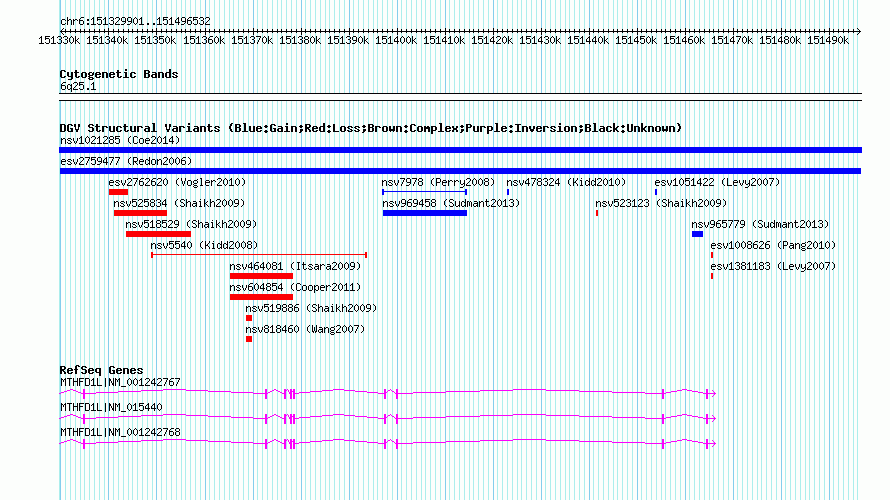Screen dimensions: 890x500
Task: Click the small blue block of nsv965779
Action: pos(697,234)
